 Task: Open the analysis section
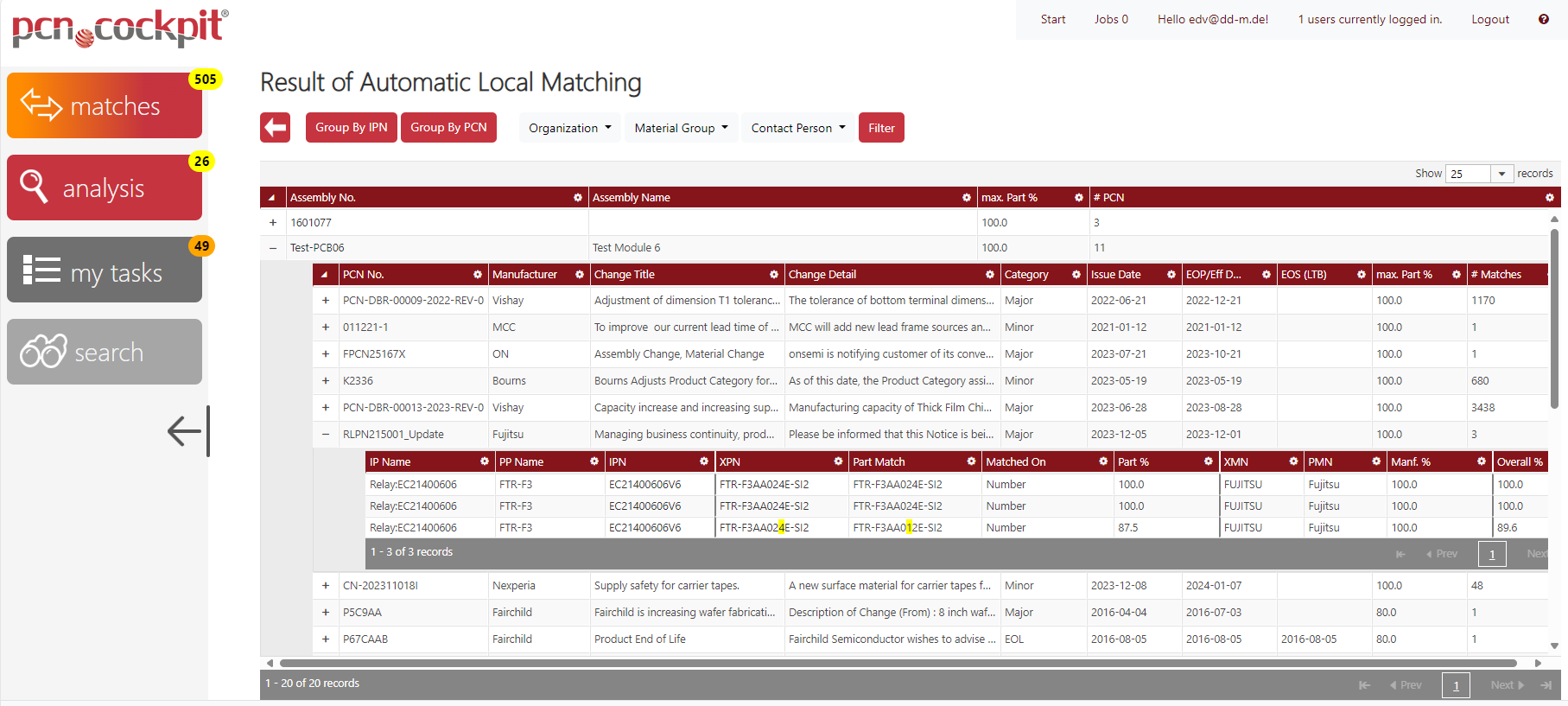(x=105, y=188)
